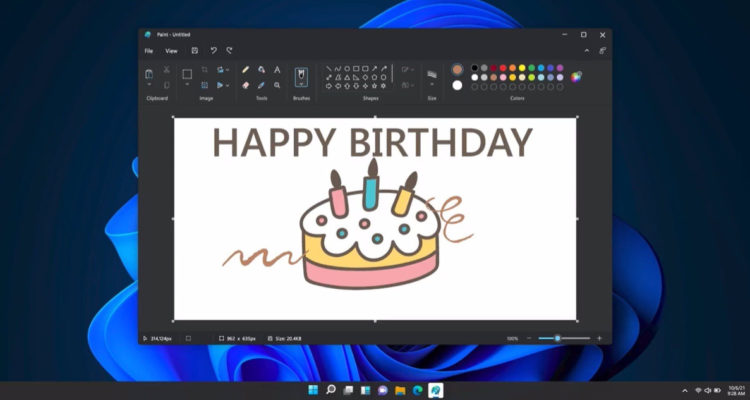Click the canvas dimensions readout in status bar

(237, 339)
